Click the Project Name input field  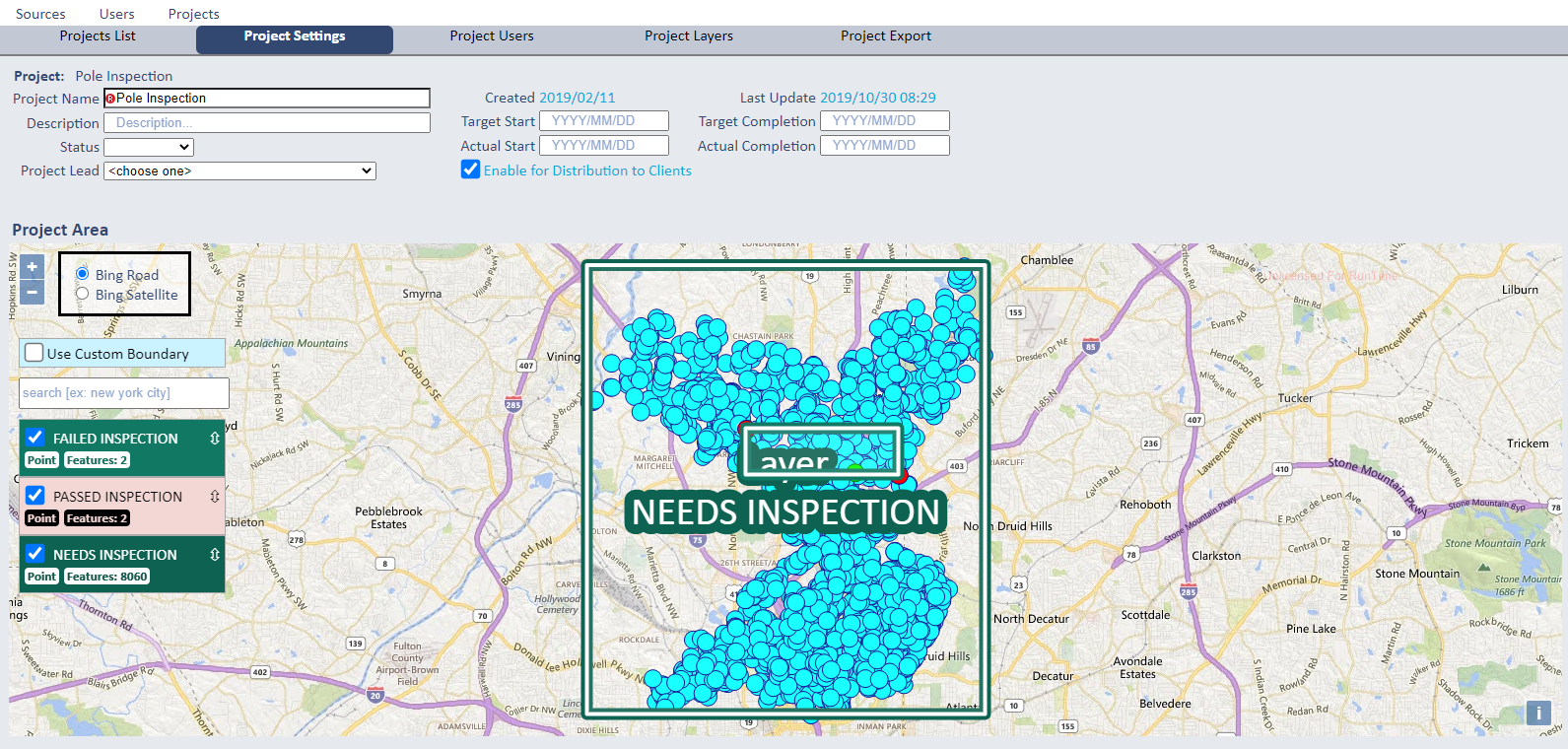click(x=267, y=99)
